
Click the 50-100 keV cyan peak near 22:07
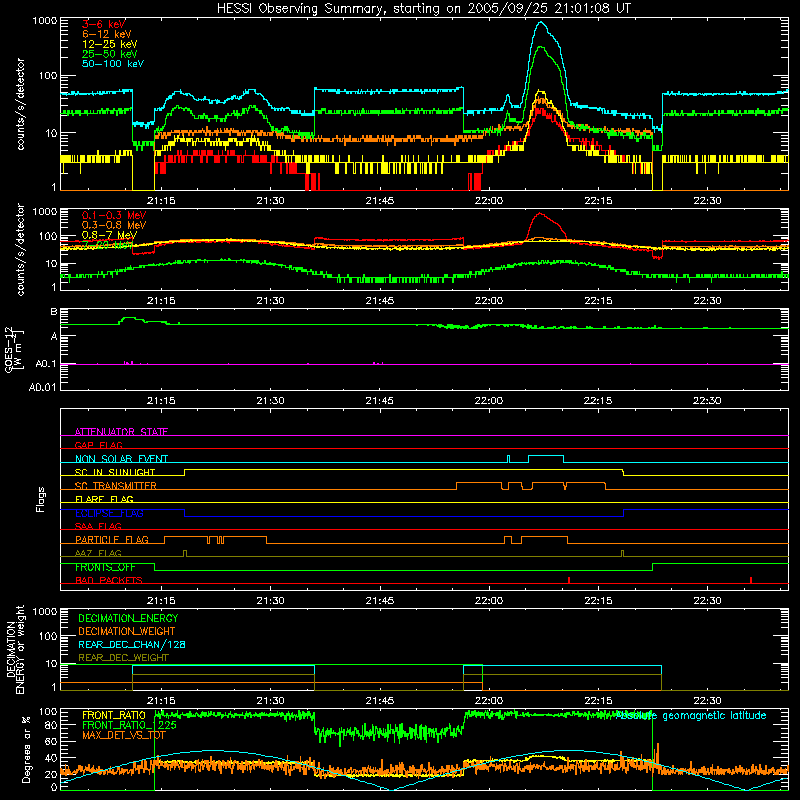tap(541, 23)
